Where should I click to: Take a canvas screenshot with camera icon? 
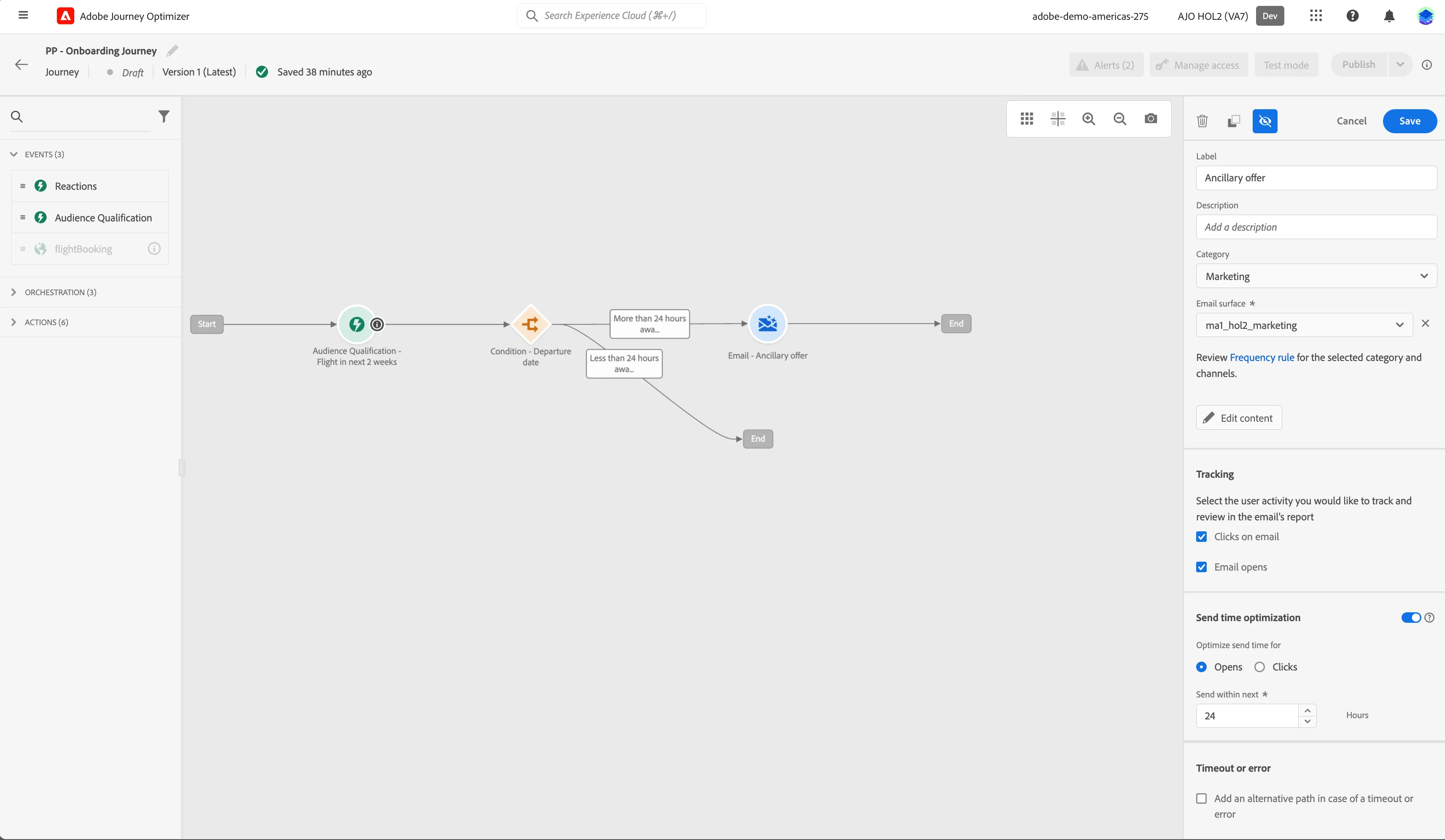click(x=1150, y=118)
